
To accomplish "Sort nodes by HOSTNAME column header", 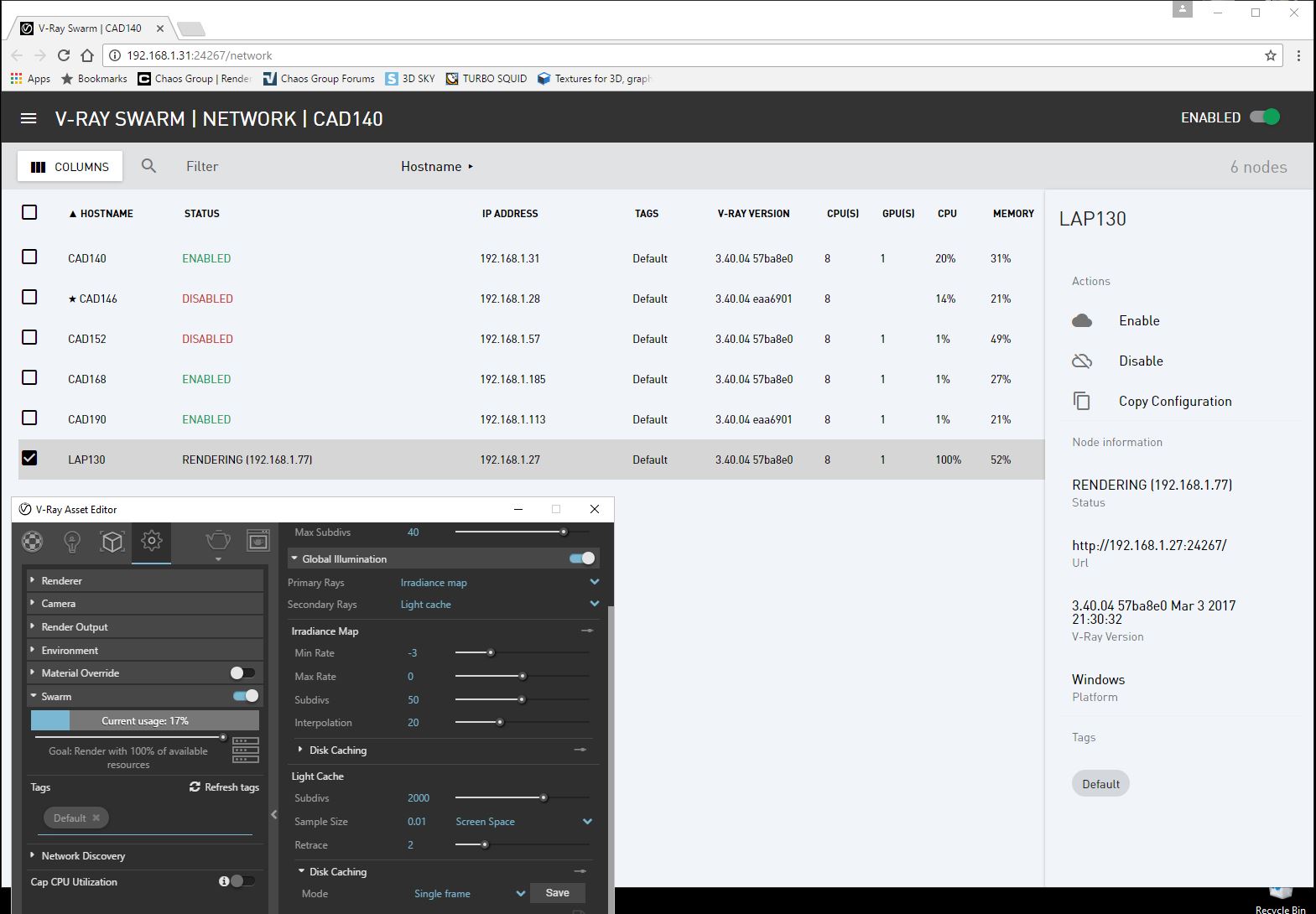I will coord(101,213).
